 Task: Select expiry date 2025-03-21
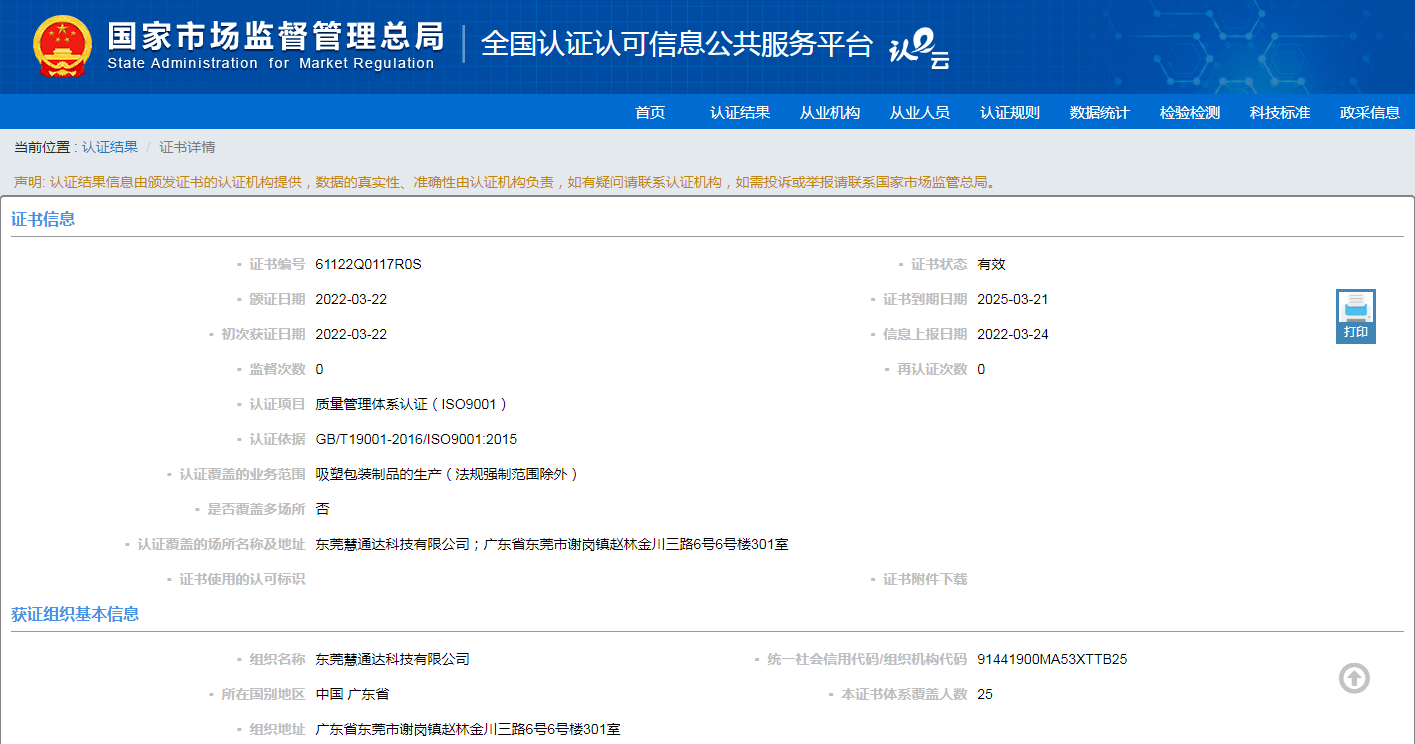1013,299
